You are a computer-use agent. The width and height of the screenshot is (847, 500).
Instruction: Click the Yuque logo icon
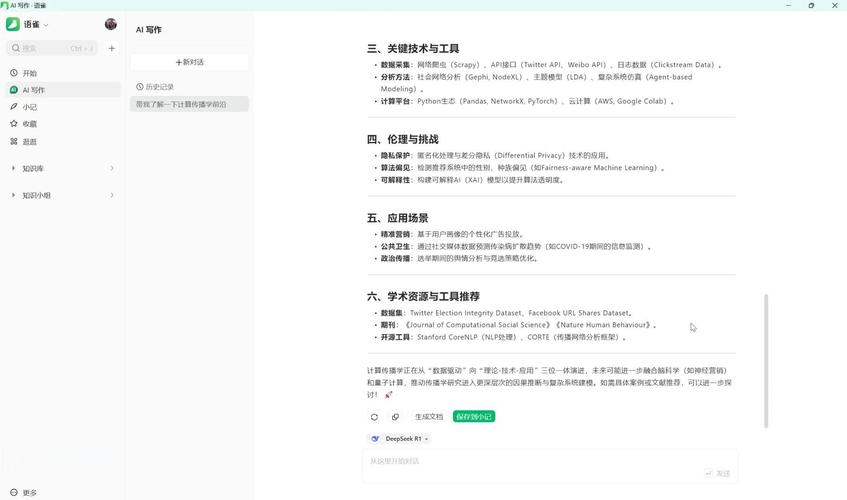tap(13, 24)
